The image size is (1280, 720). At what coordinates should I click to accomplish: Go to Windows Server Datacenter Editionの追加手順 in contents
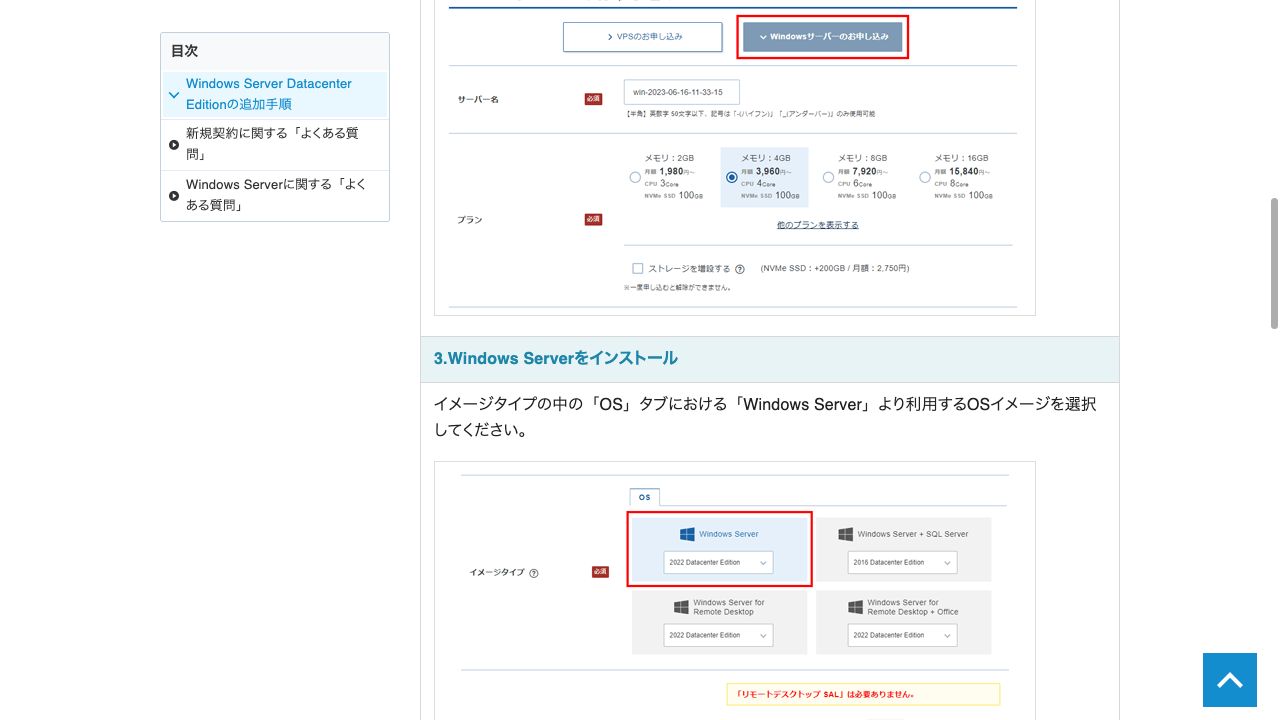[275, 94]
